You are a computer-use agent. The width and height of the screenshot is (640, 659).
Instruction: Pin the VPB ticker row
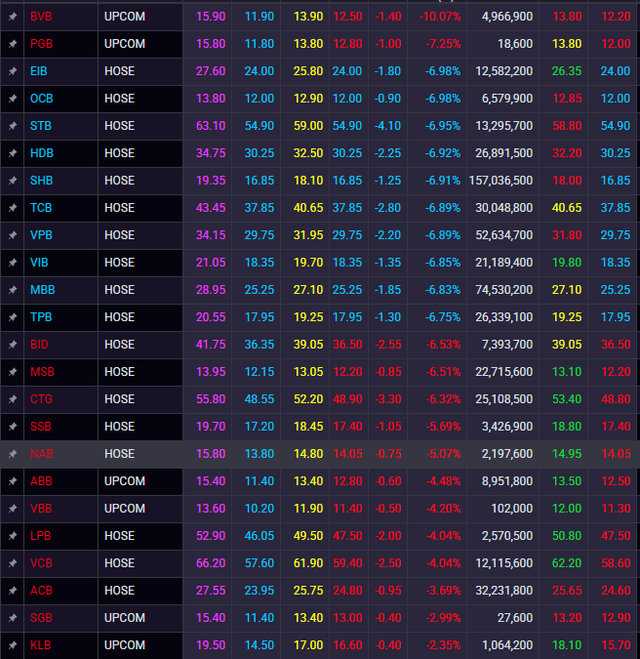[12, 235]
